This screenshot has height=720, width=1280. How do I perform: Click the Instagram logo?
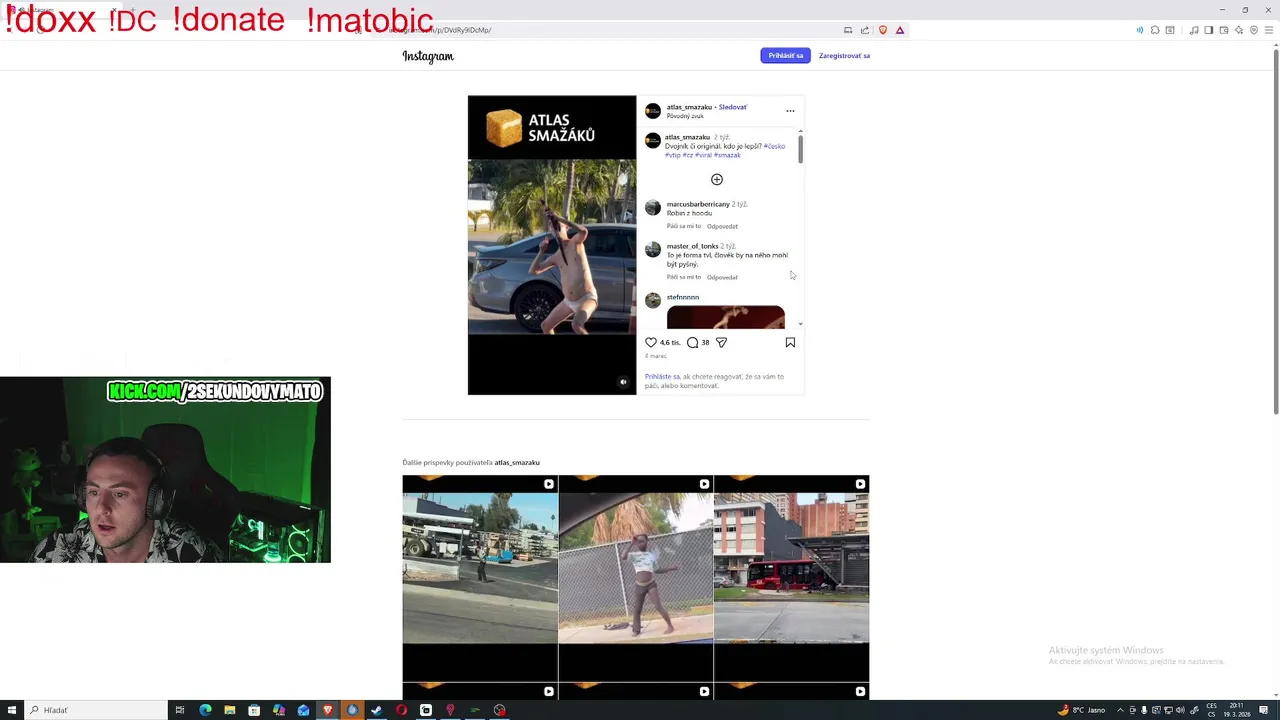[x=428, y=56]
